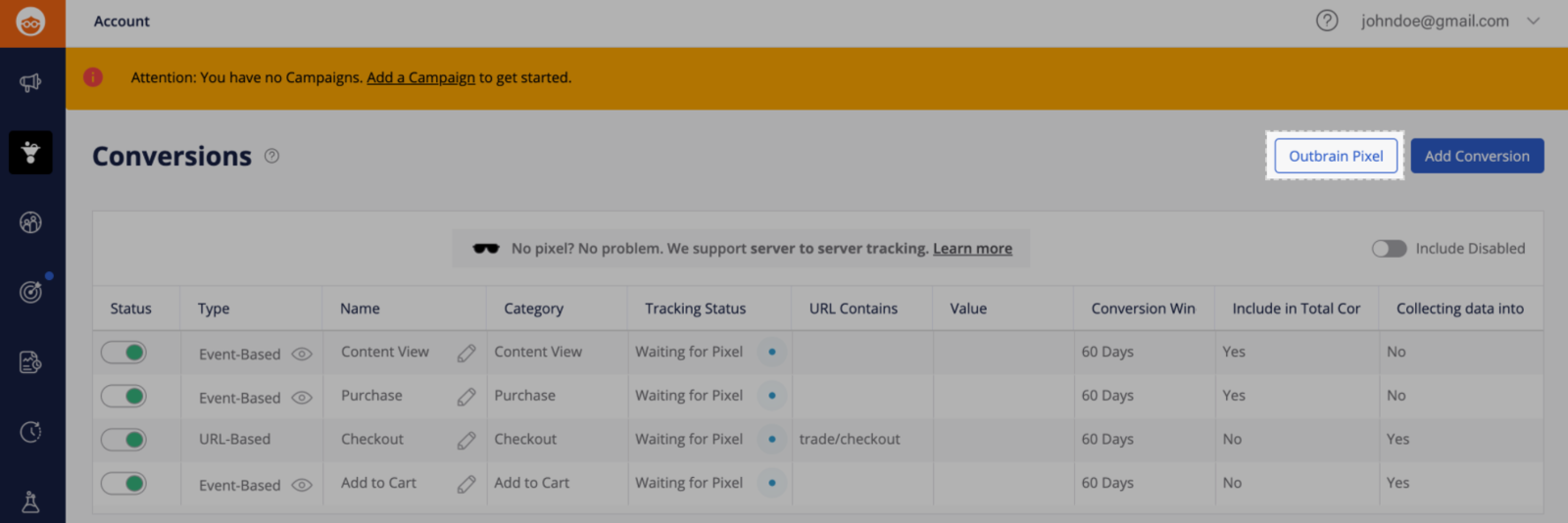
Task: Edit the Add to Cart conversion name
Action: (466, 484)
